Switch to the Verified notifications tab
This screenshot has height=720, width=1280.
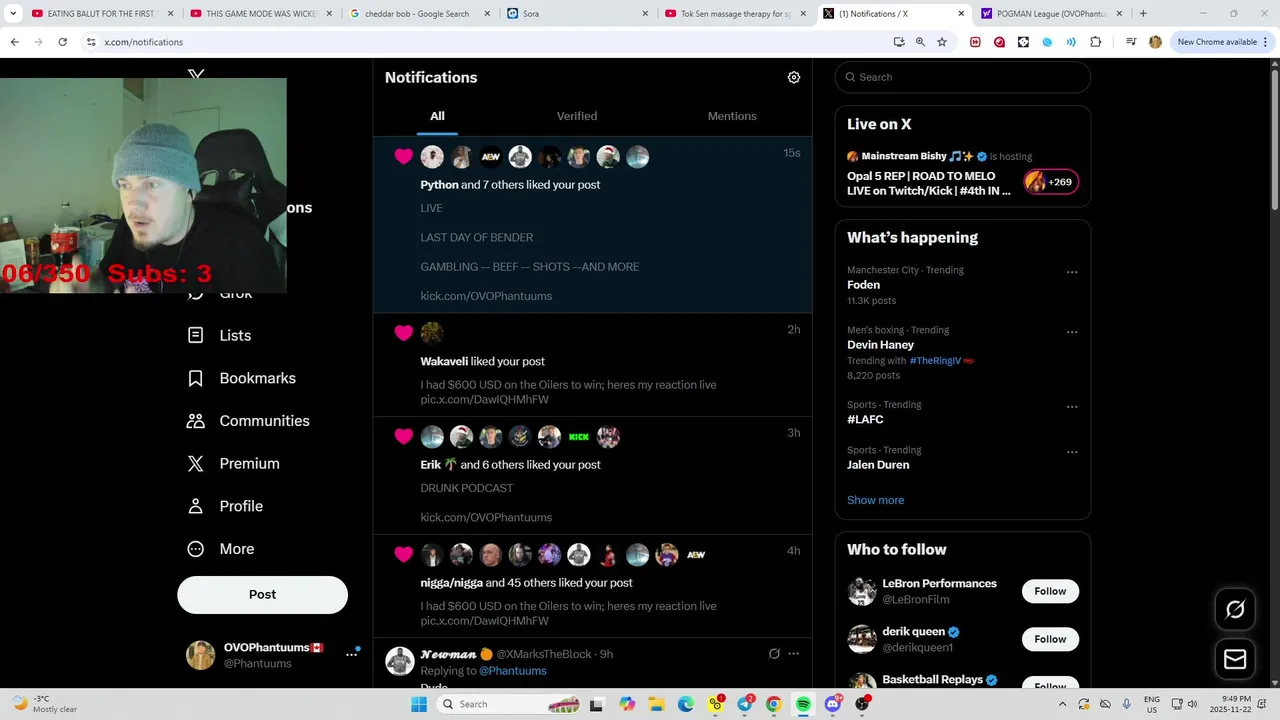(577, 116)
